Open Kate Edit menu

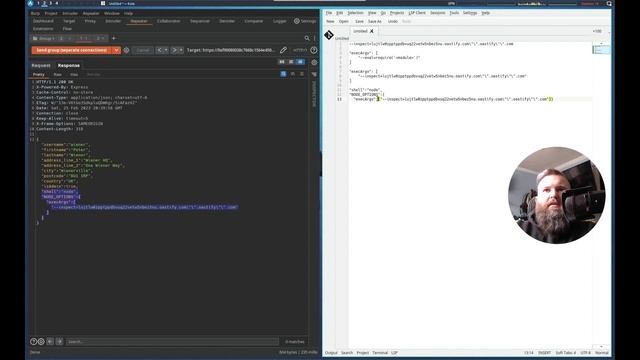point(339,13)
